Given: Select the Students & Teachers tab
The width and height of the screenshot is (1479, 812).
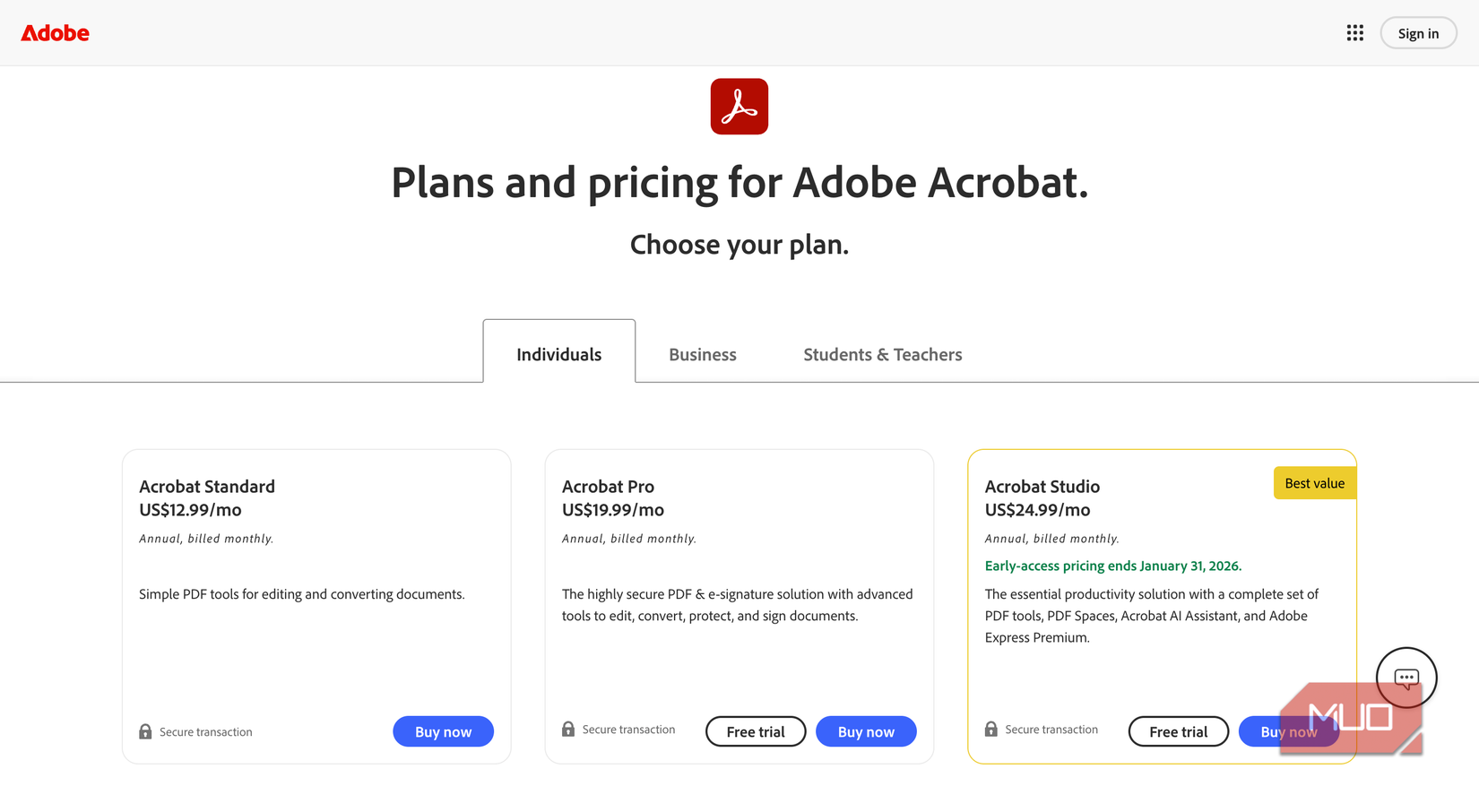Looking at the screenshot, I should [883, 354].
